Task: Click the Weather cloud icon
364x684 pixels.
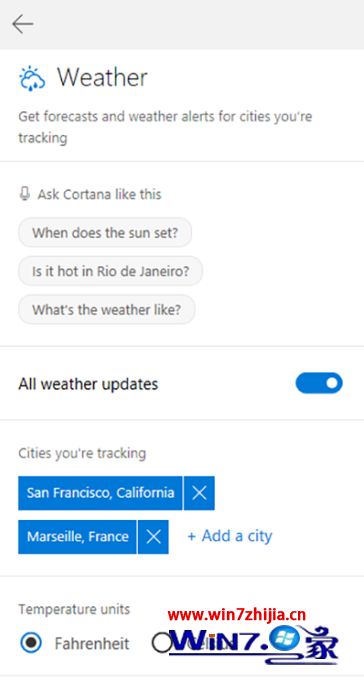Action: 32,79
